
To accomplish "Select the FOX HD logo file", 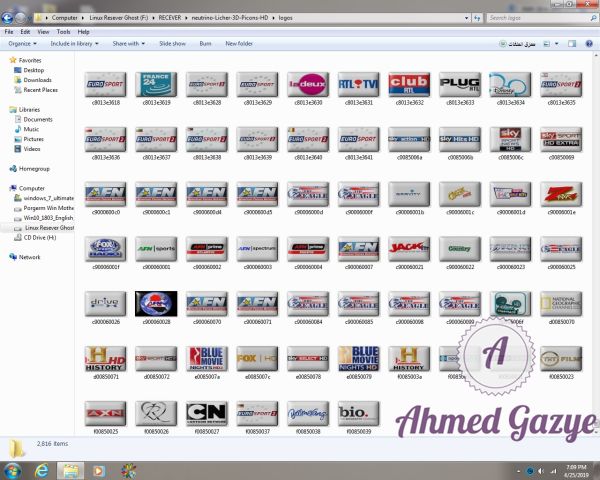I will (257, 359).
